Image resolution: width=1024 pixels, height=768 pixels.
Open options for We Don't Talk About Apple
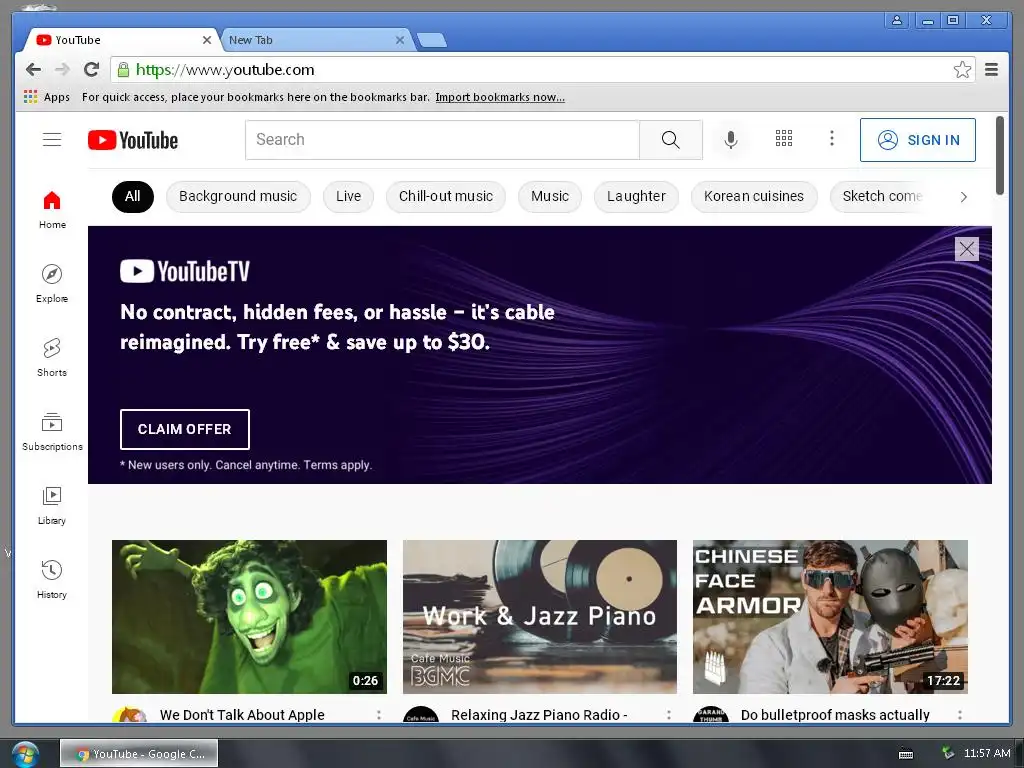click(379, 715)
